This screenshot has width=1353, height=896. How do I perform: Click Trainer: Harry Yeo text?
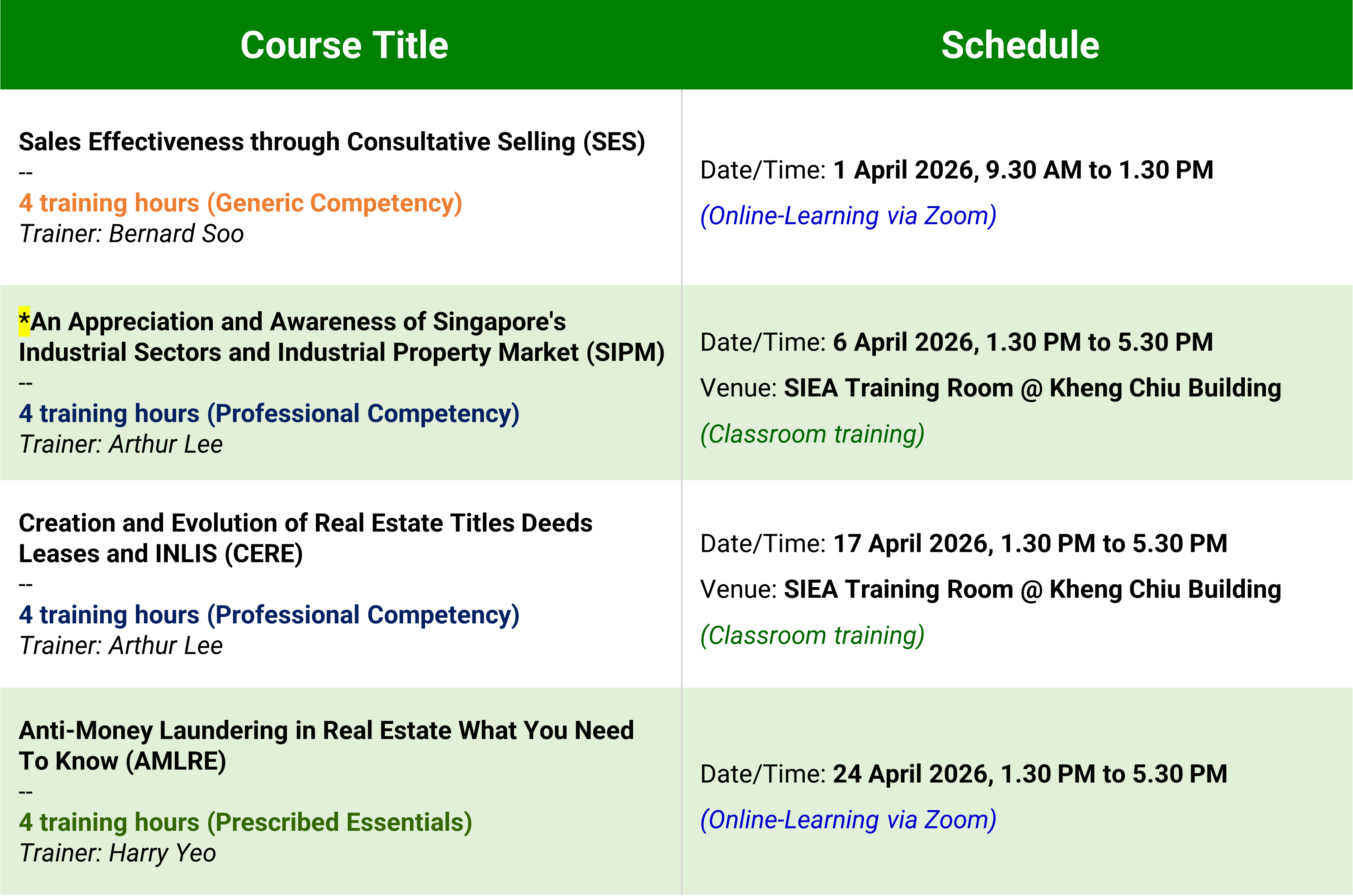pos(118,853)
